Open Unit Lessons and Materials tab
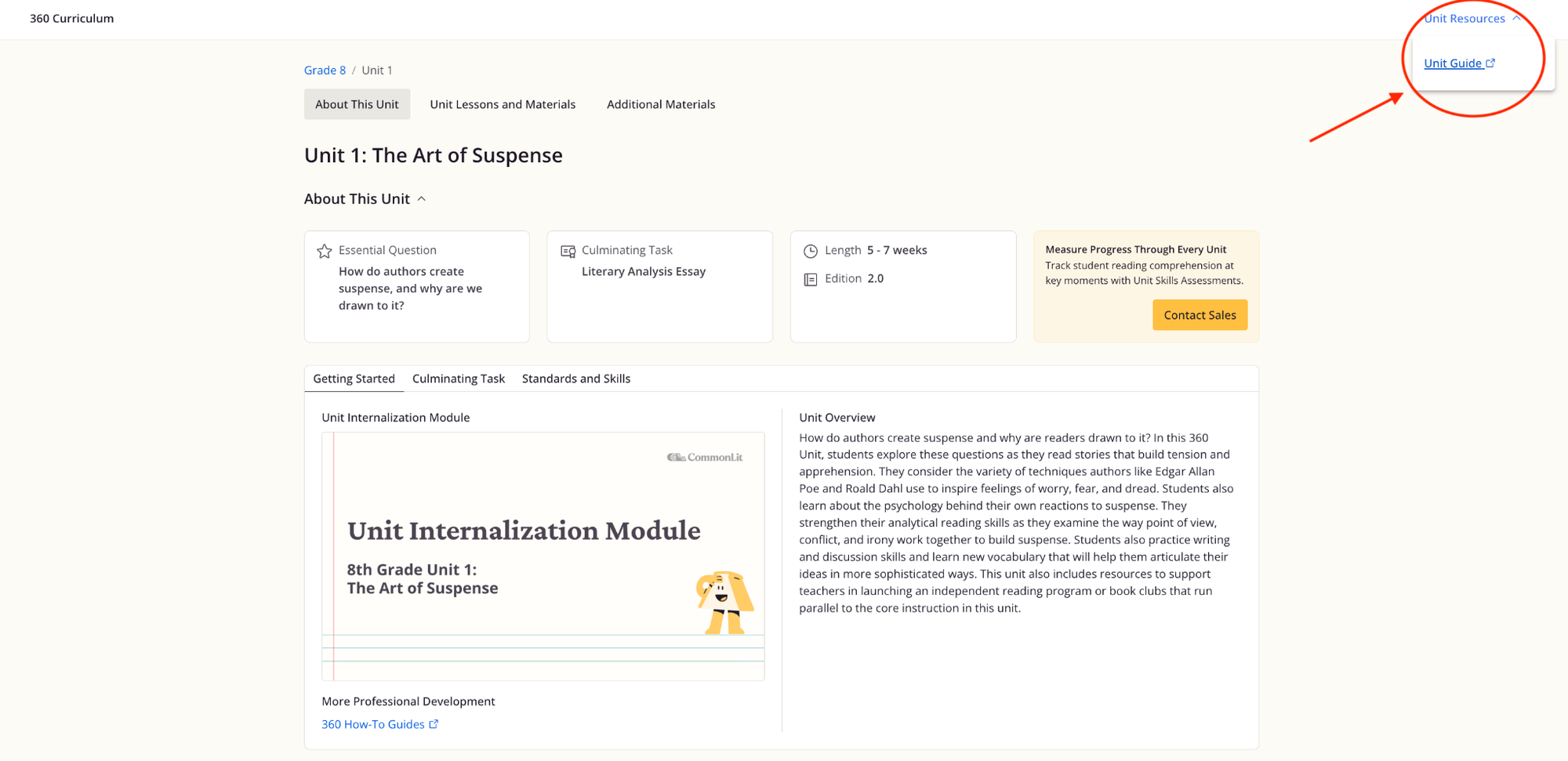The image size is (1568, 761). click(x=503, y=104)
